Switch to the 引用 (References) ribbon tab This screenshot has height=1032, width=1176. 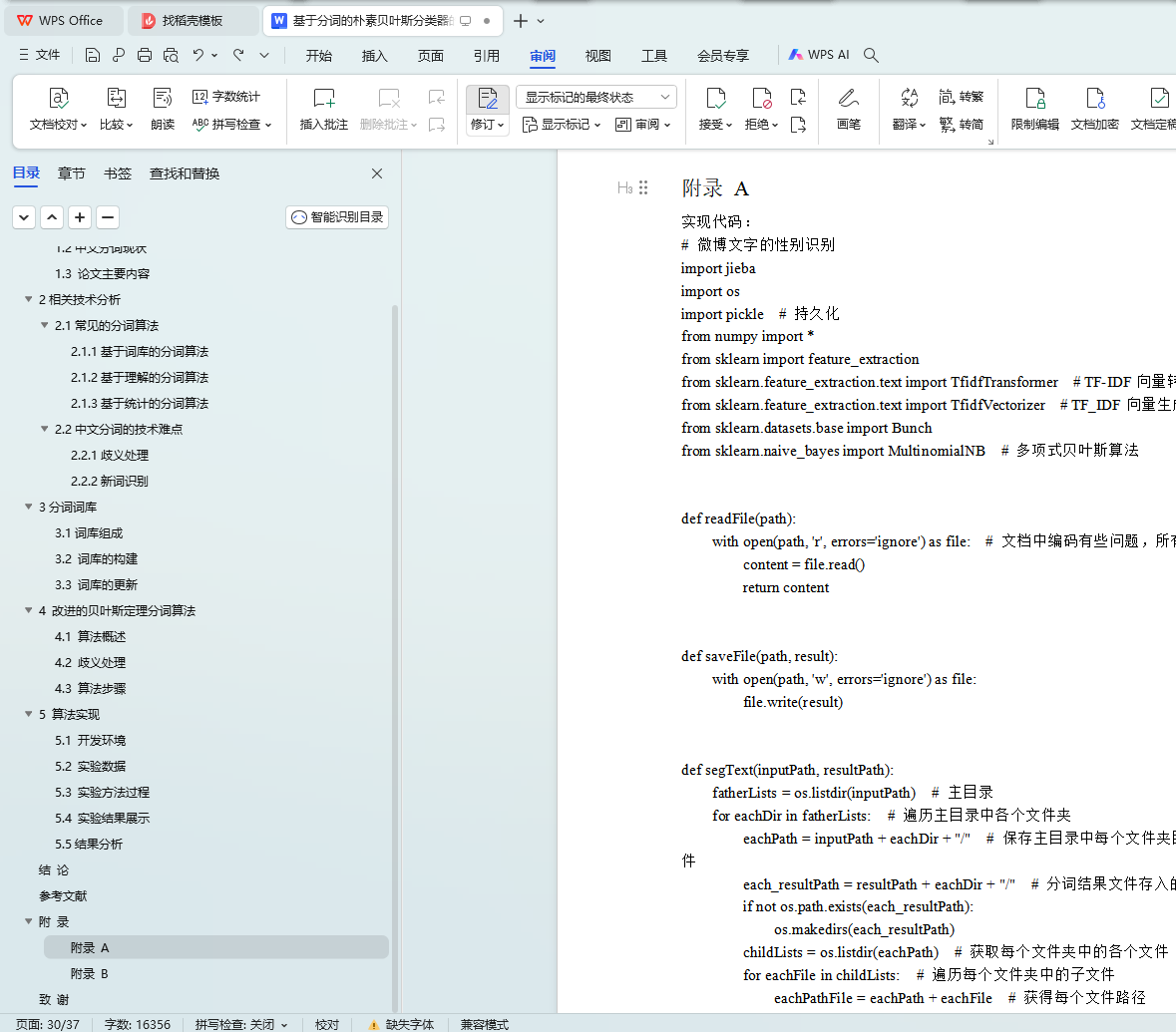click(486, 56)
